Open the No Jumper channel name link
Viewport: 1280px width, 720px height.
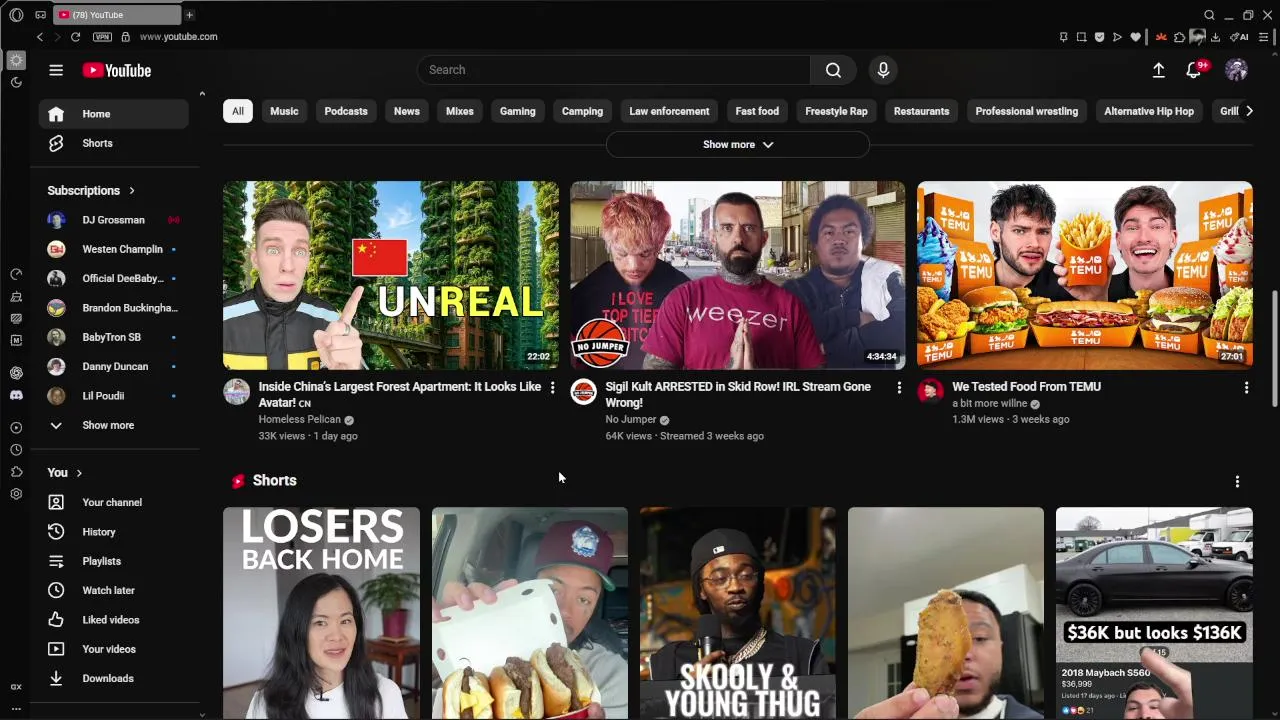click(x=630, y=419)
